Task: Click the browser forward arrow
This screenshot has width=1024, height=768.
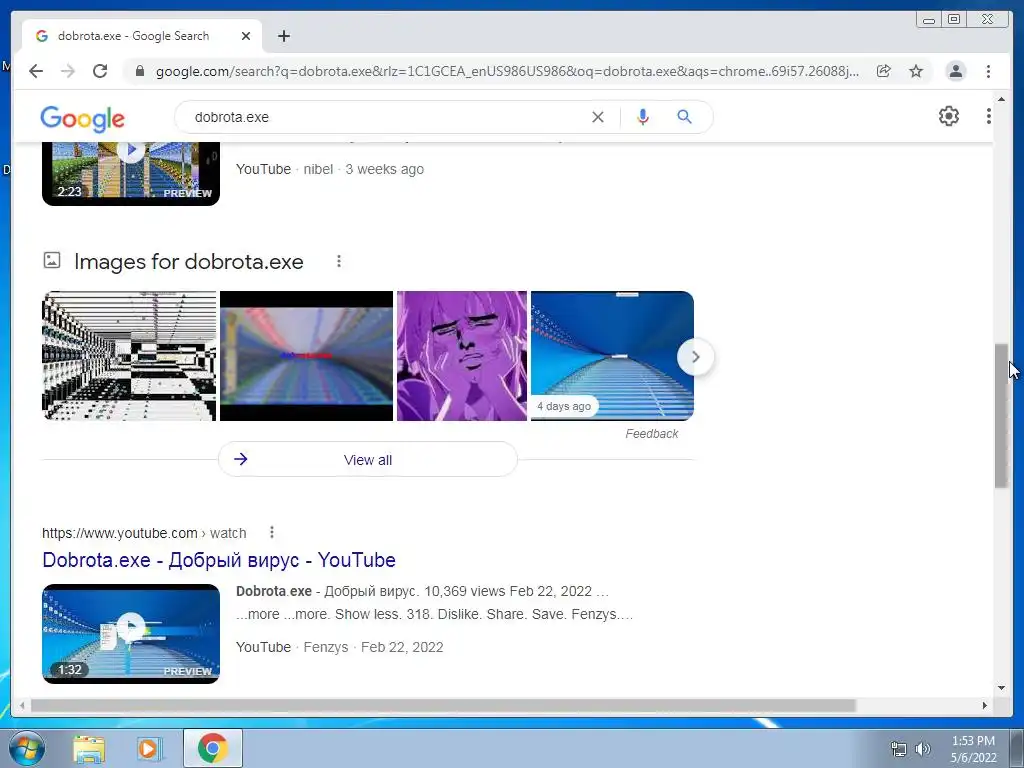Action: click(68, 71)
